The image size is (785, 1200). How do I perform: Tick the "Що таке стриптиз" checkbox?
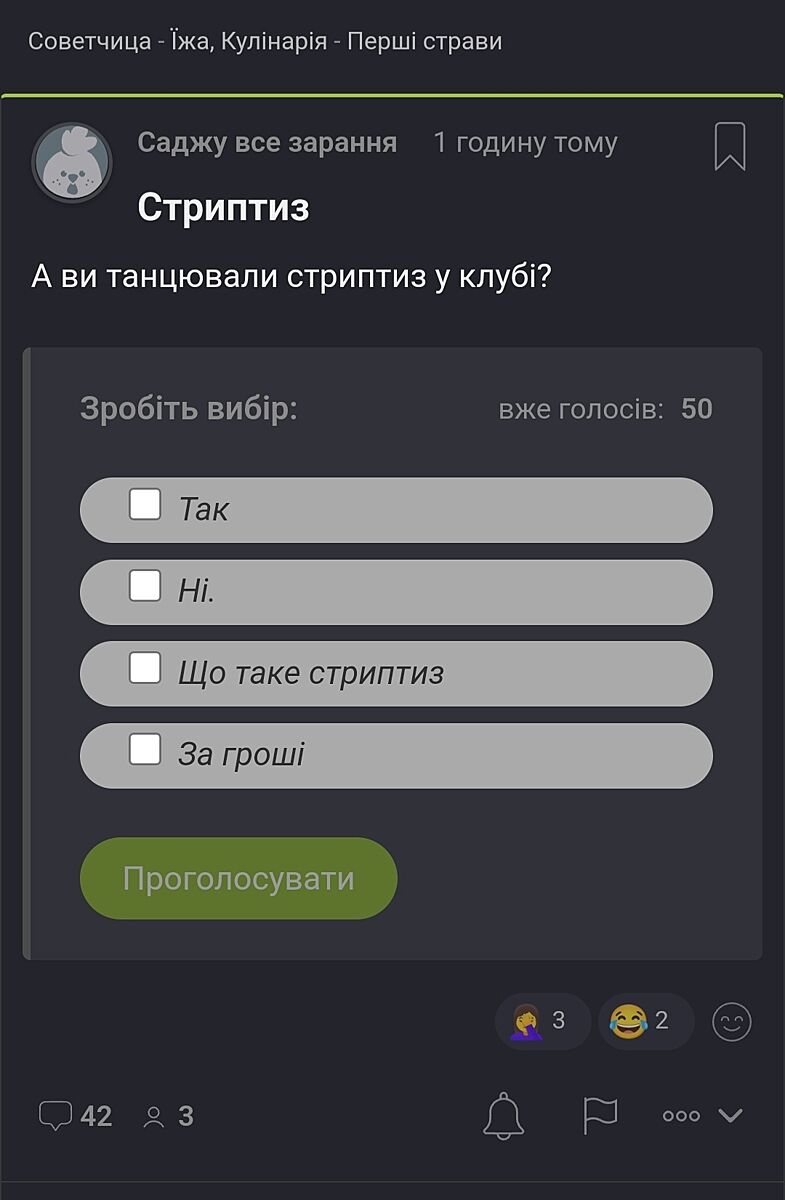pos(145,668)
